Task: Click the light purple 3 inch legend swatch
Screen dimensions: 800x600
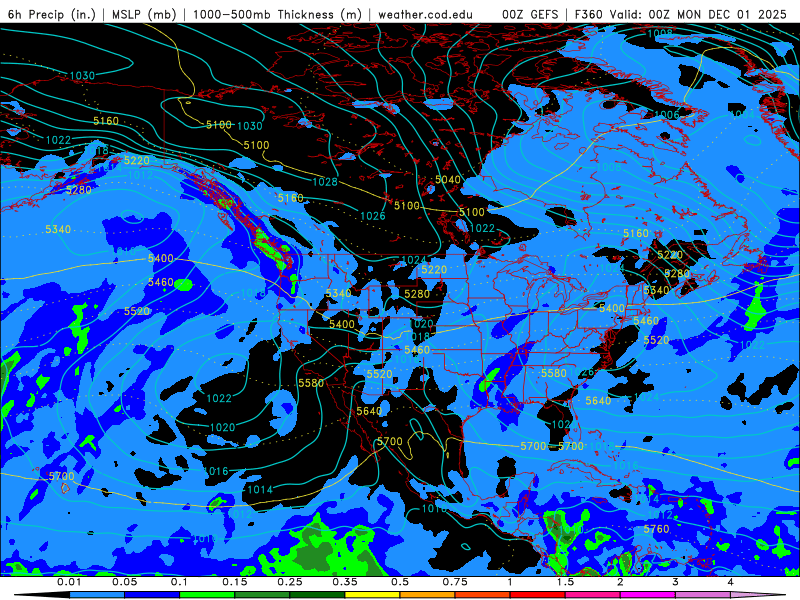Action: tap(703, 595)
